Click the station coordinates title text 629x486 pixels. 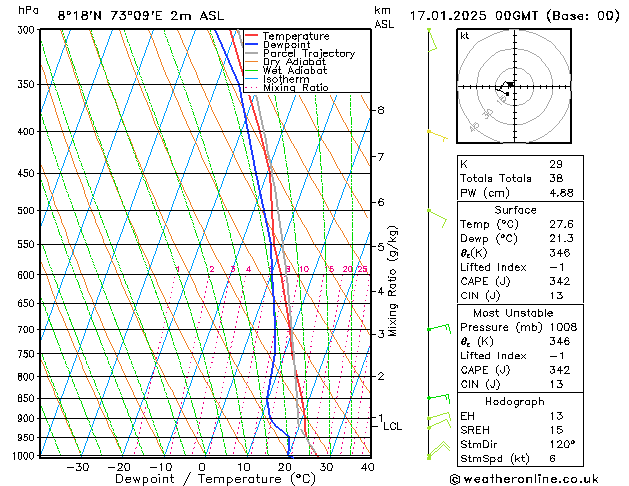tap(141, 16)
